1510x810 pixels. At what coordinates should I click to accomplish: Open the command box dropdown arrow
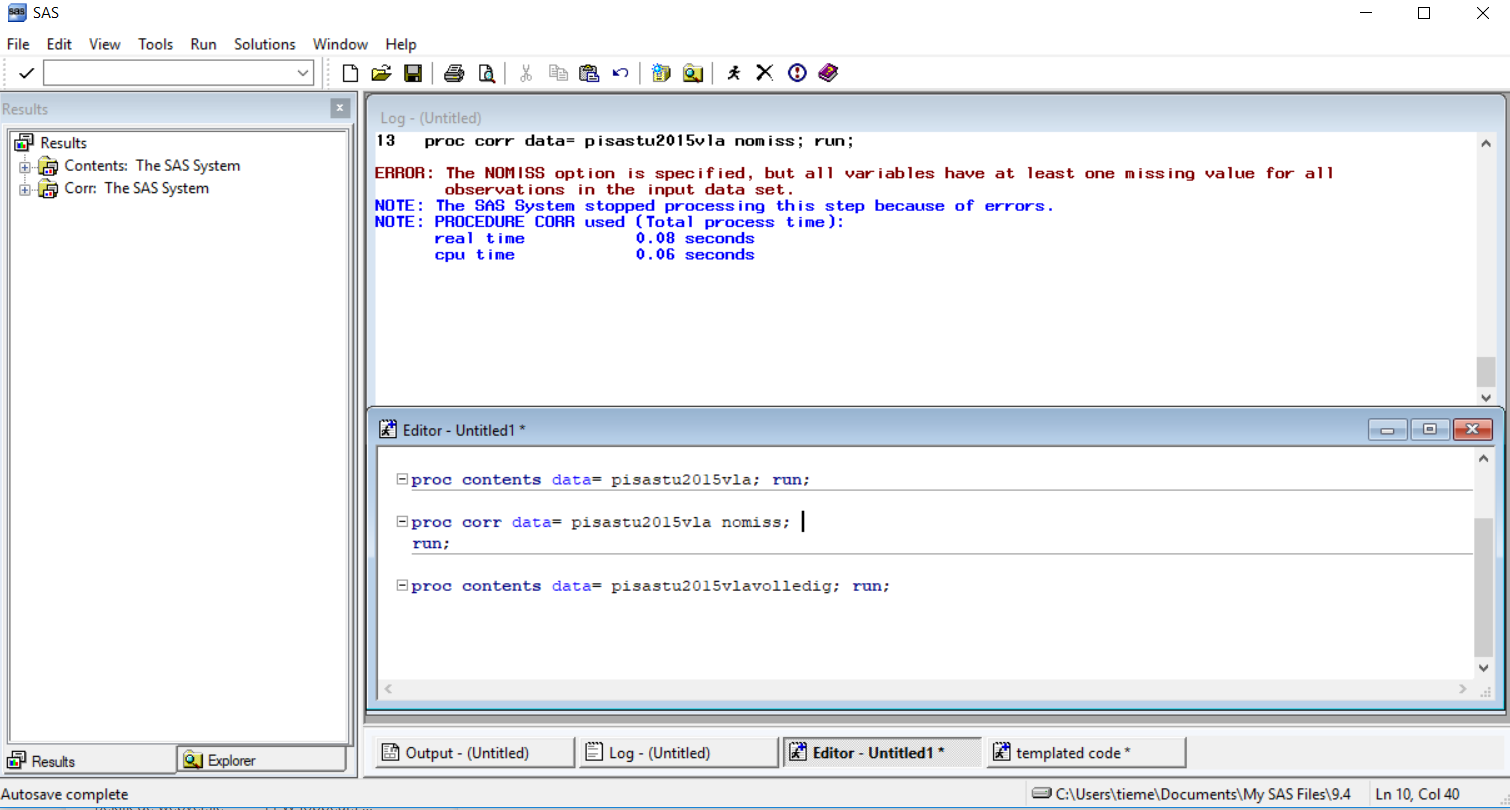click(x=303, y=73)
